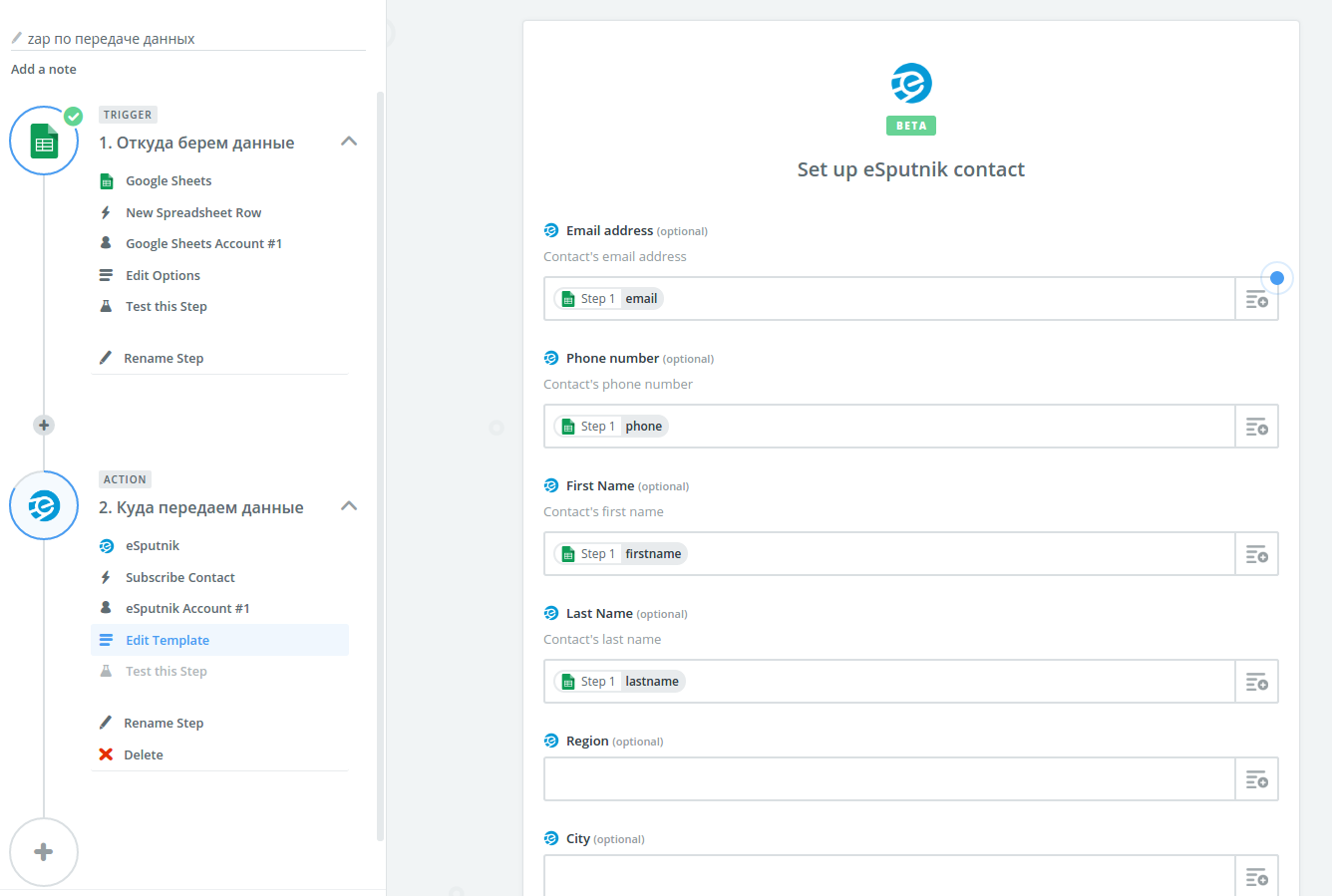
Task: Click the step title 'Куда передаем данные'
Action: pos(210,507)
